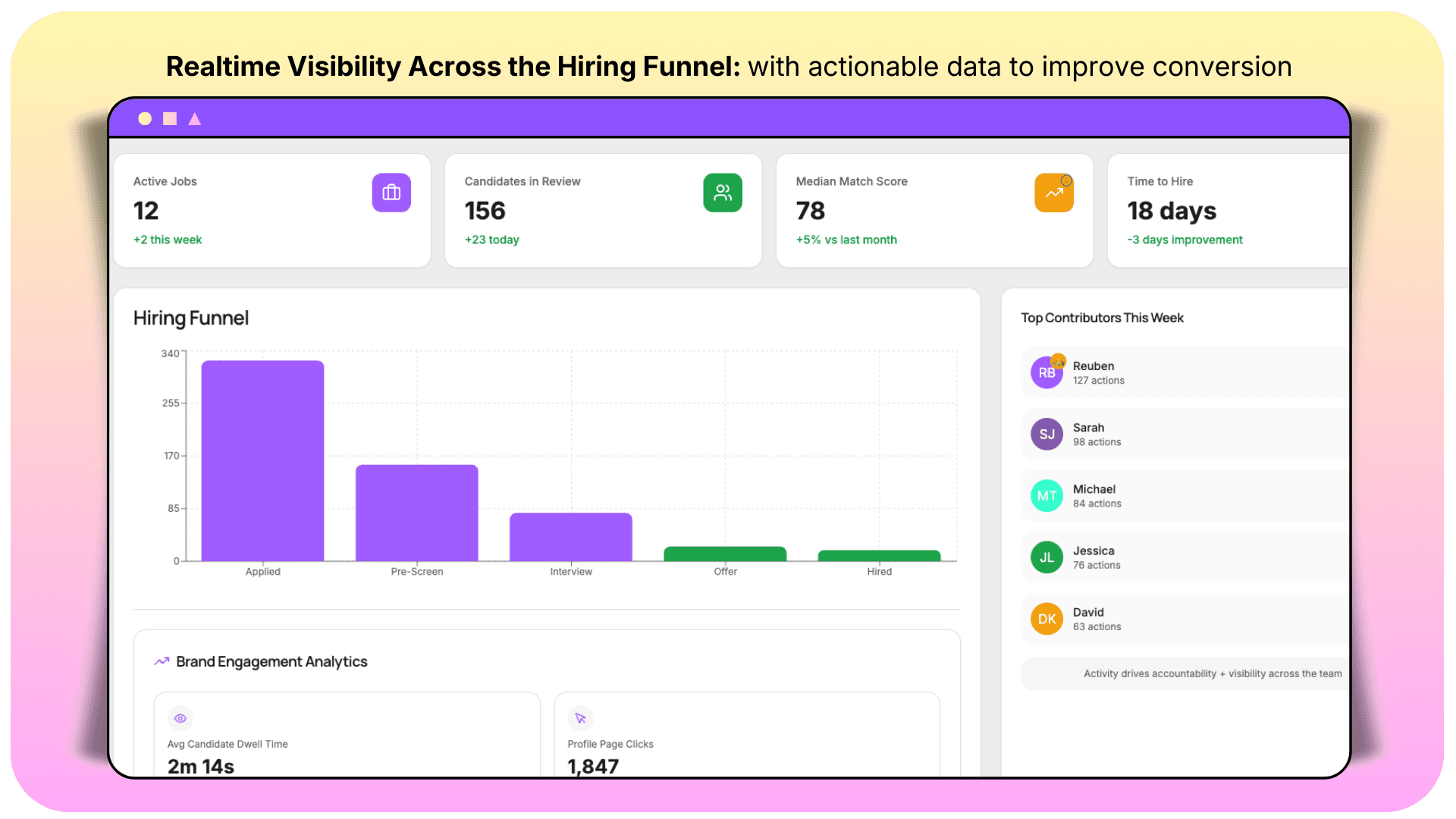The image size is (1456, 819).
Task: Click the trend icon beside Brand Engagement Analytics
Action: [162, 661]
